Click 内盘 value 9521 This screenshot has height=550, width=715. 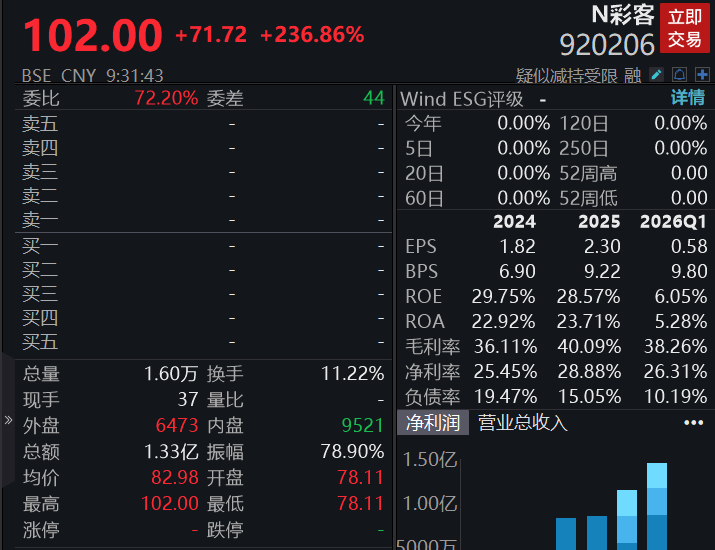[363, 425]
